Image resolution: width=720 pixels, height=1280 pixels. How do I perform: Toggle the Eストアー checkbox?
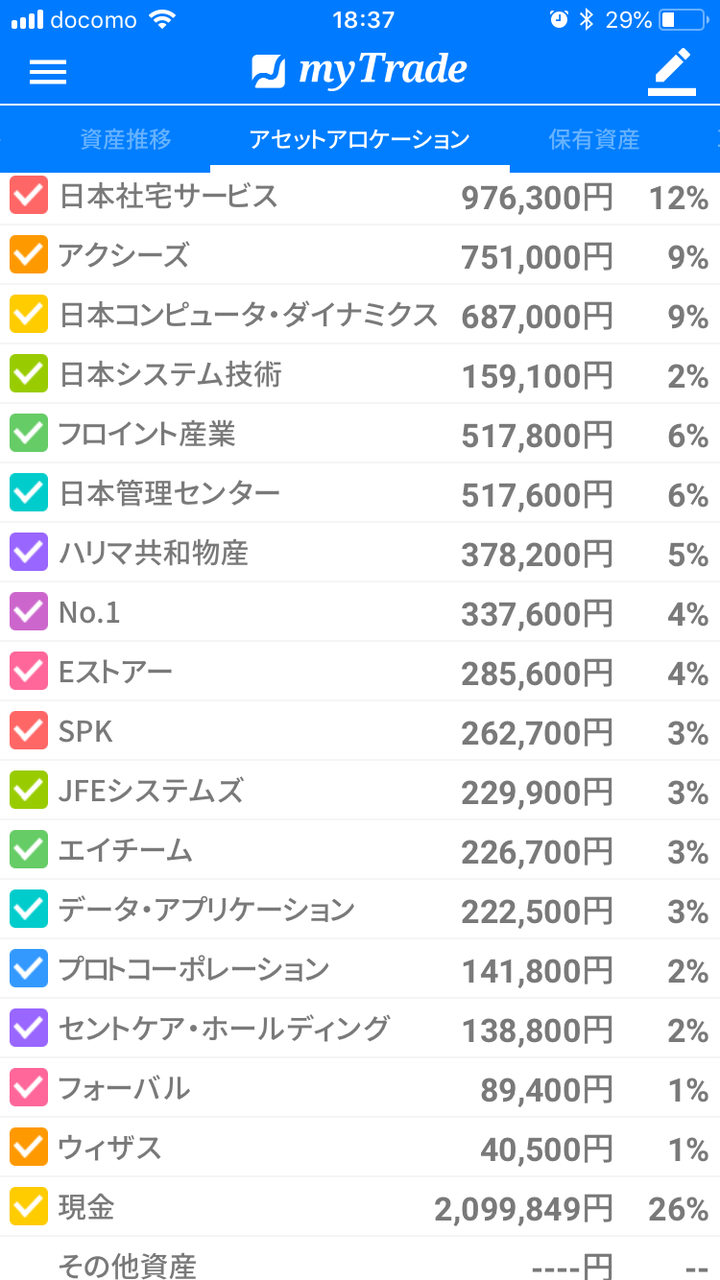coord(29,672)
